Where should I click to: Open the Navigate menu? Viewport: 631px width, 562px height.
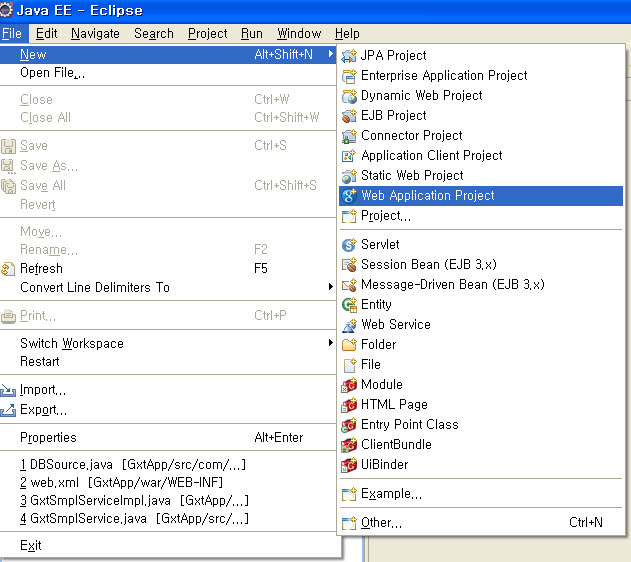pos(95,34)
